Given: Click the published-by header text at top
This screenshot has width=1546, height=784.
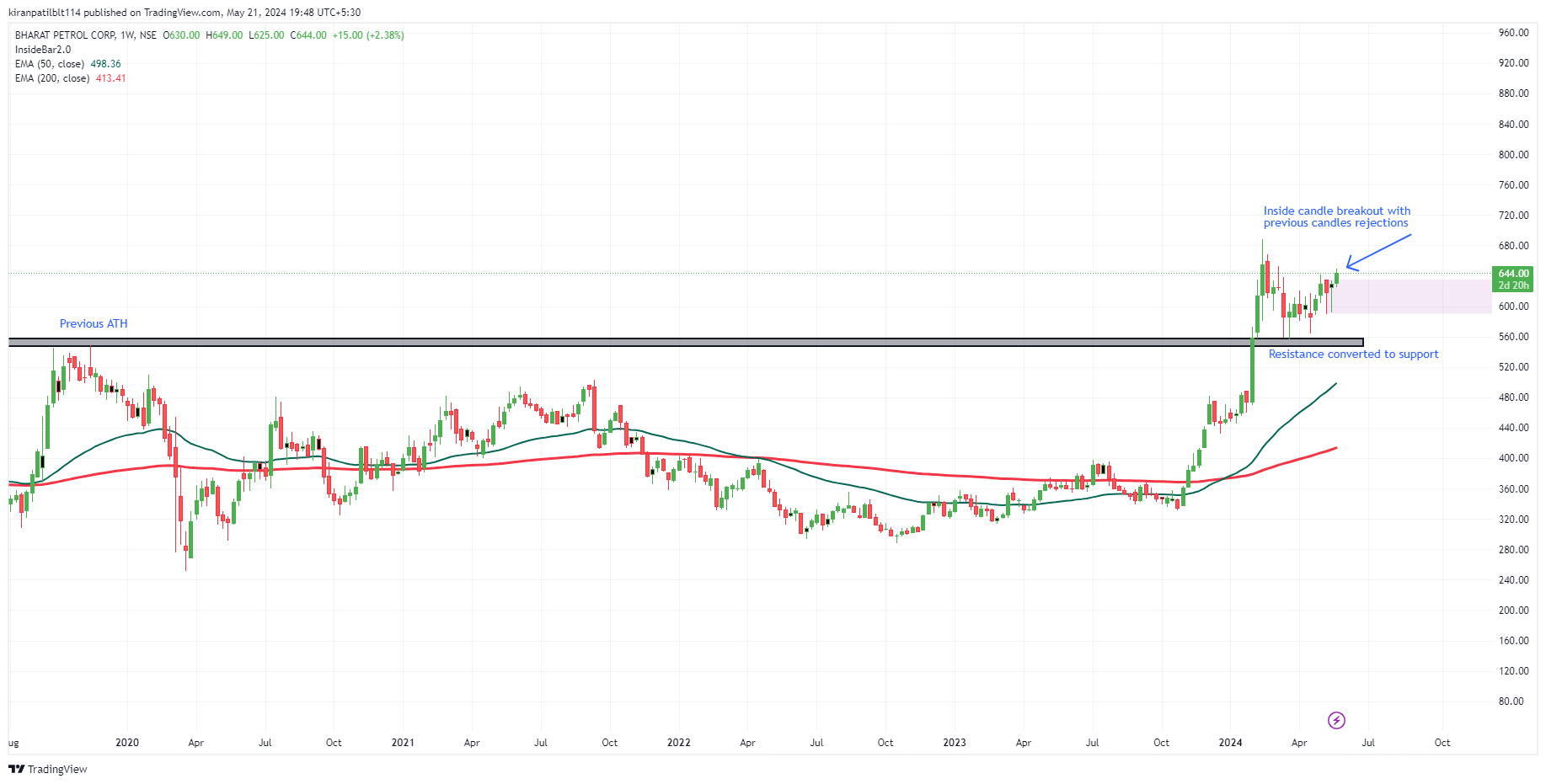Looking at the screenshot, I should point(185,13).
